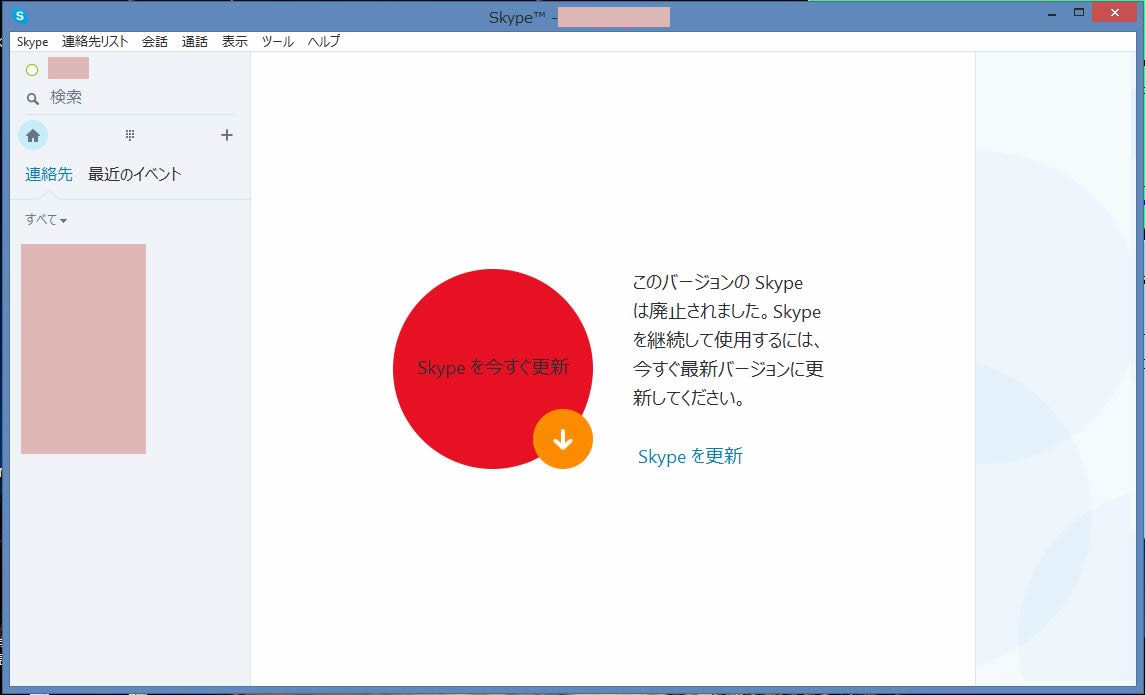Click the plus add contact icon
This screenshot has width=1145, height=695.
coord(226,135)
